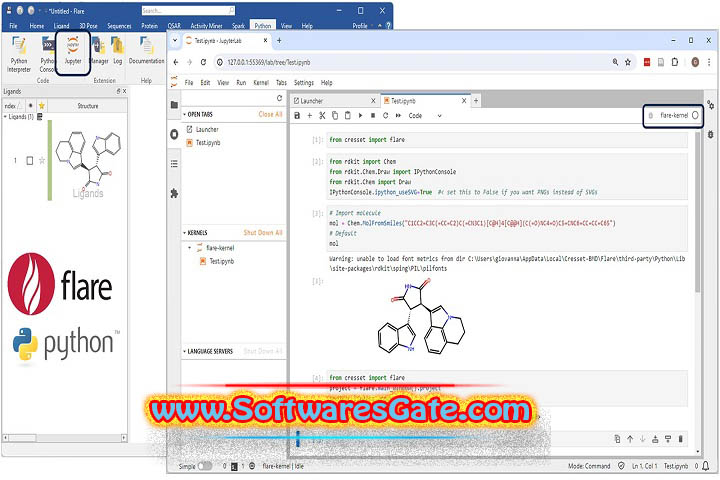
Task: Tick the checkbox for ligand row 1
Action: pos(29,161)
